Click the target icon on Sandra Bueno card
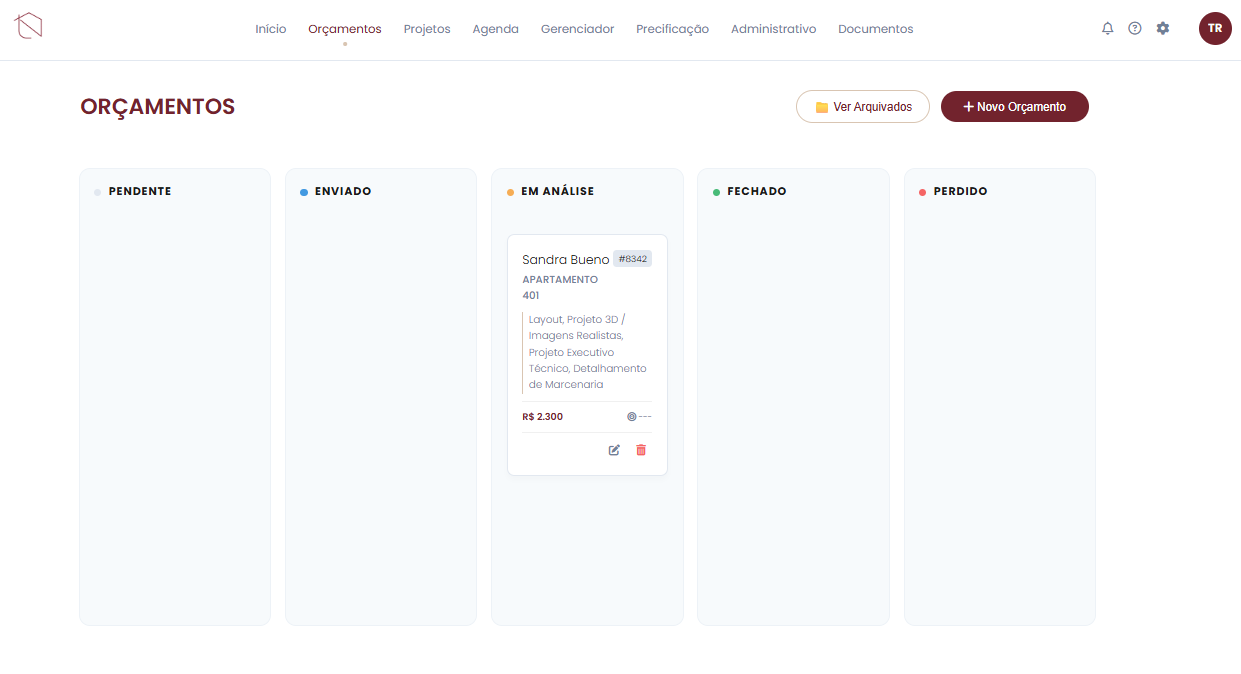The height and width of the screenshot is (674, 1241). (632, 417)
